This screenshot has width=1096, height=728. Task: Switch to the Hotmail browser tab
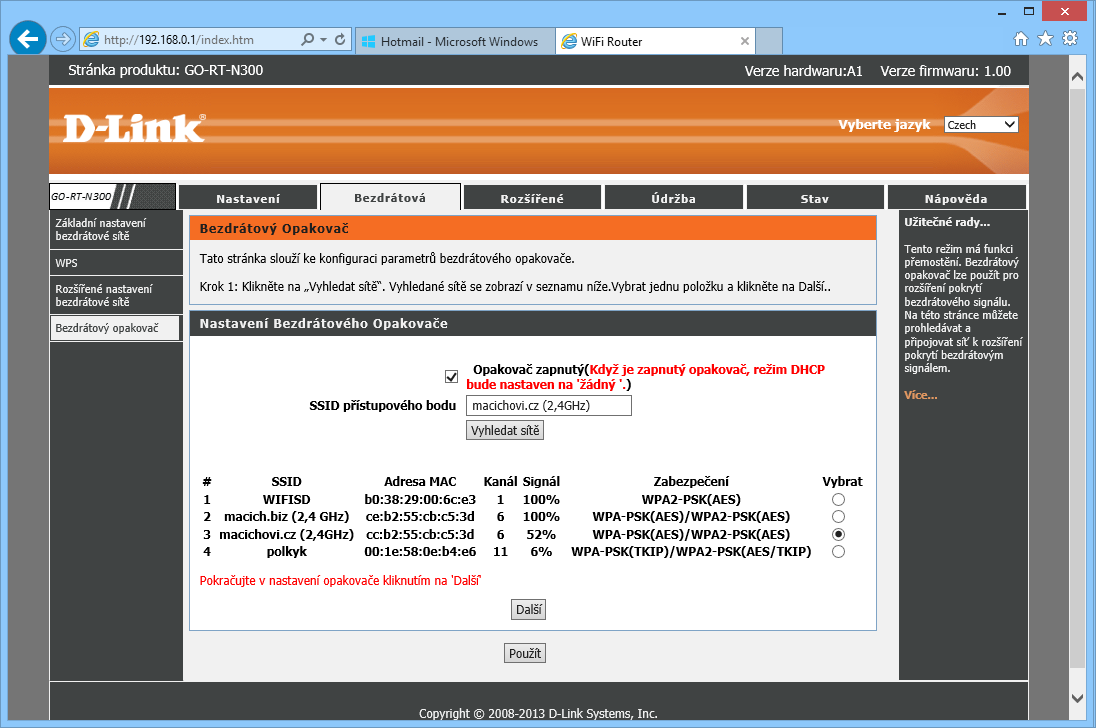[450, 41]
